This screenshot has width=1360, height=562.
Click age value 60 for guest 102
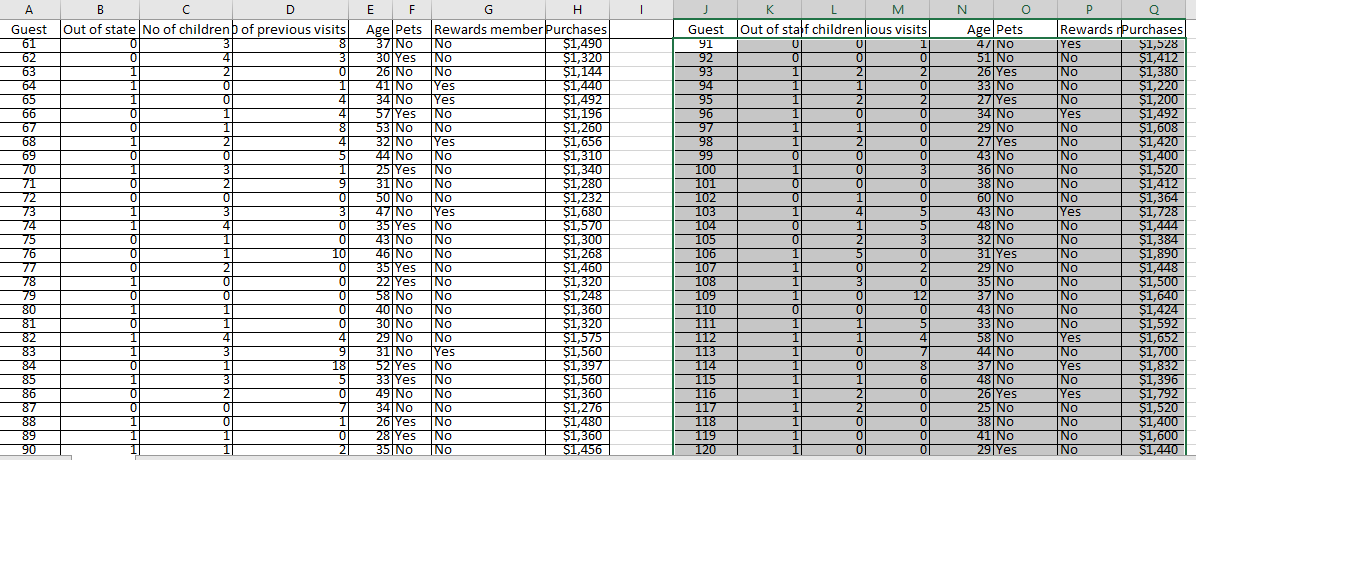[961, 198]
